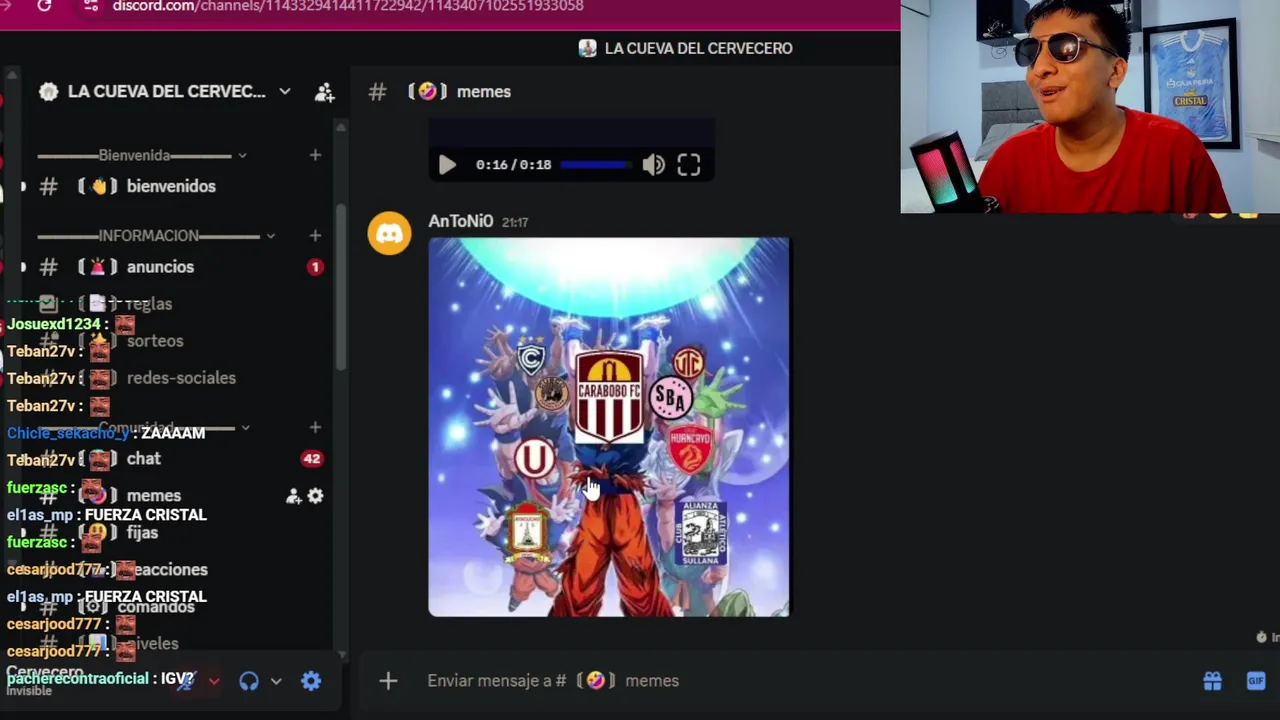Viewport: 1280px width, 720px height.
Task: Open the gift icon in message bar
Action: [1212, 681]
